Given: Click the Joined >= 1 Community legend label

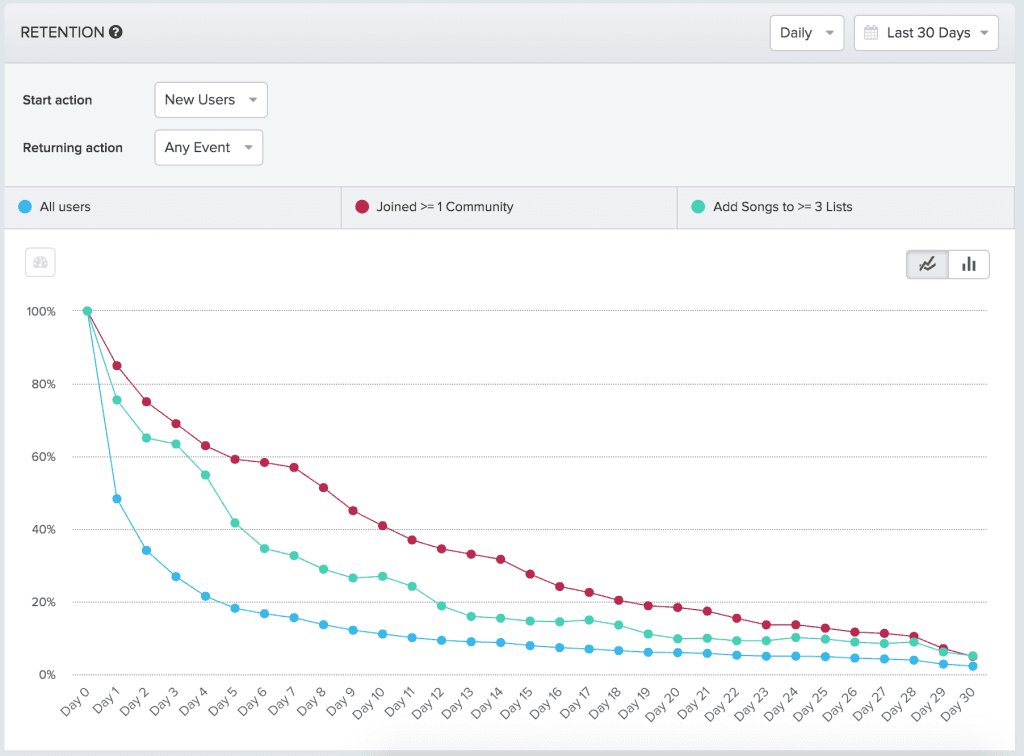Looking at the screenshot, I should [x=443, y=207].
